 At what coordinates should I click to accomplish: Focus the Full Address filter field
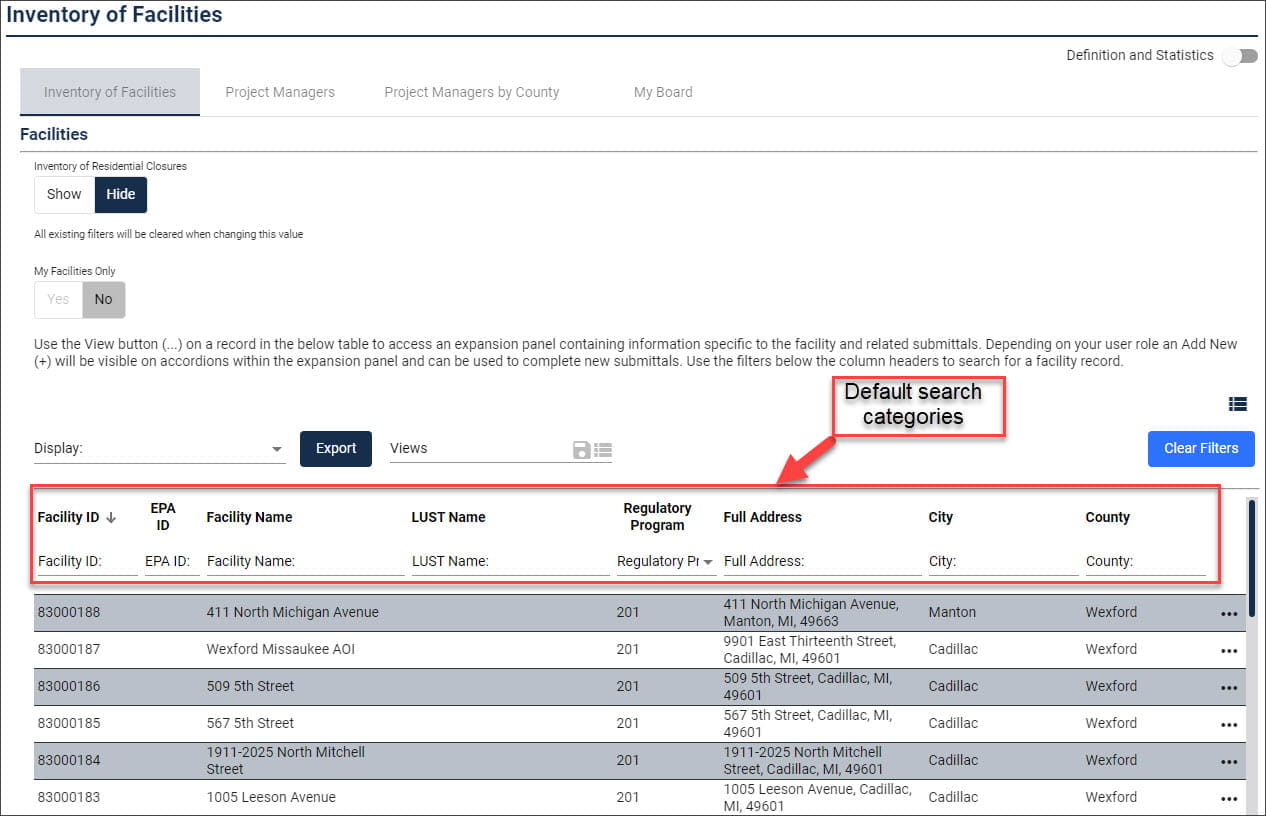click(822, 561)
